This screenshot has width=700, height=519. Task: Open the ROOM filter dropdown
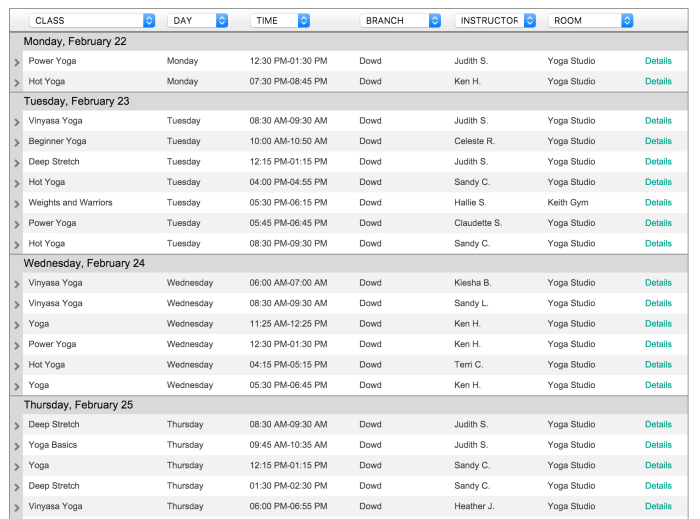(591, 20)
